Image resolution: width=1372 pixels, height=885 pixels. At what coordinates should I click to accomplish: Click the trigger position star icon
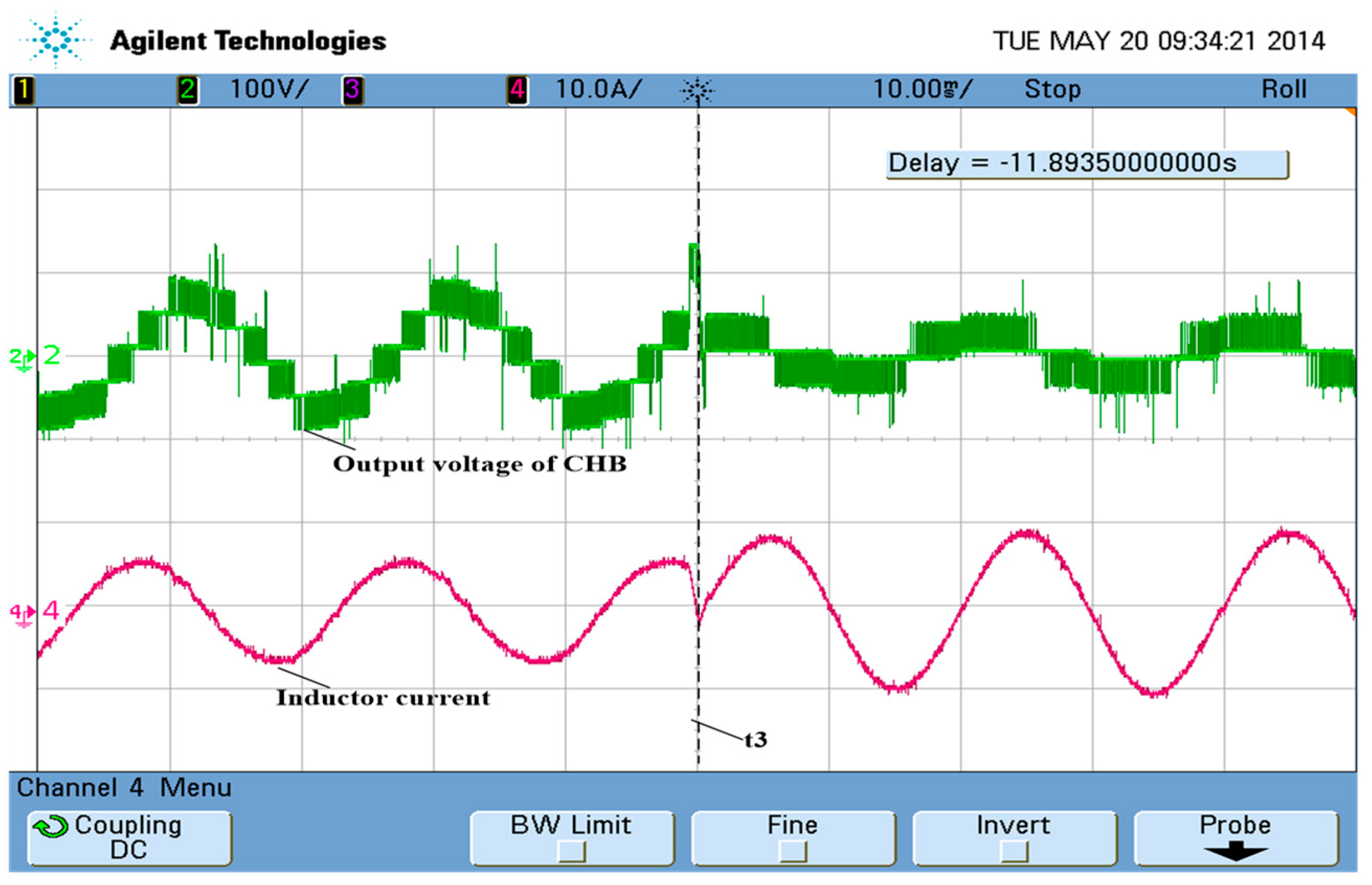(697, 91)
